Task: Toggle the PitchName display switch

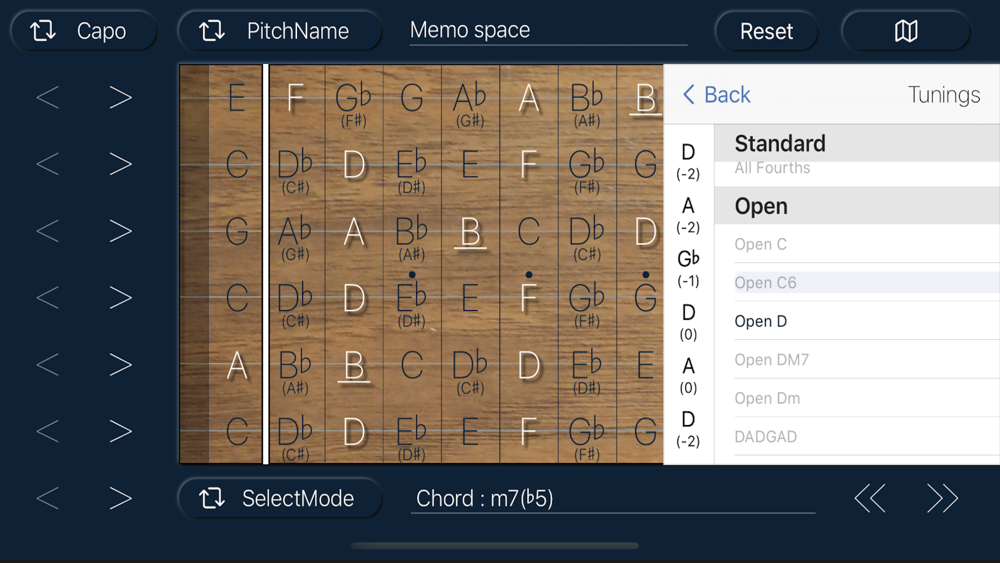Action: pyautogui.click(x=280, y=31)
